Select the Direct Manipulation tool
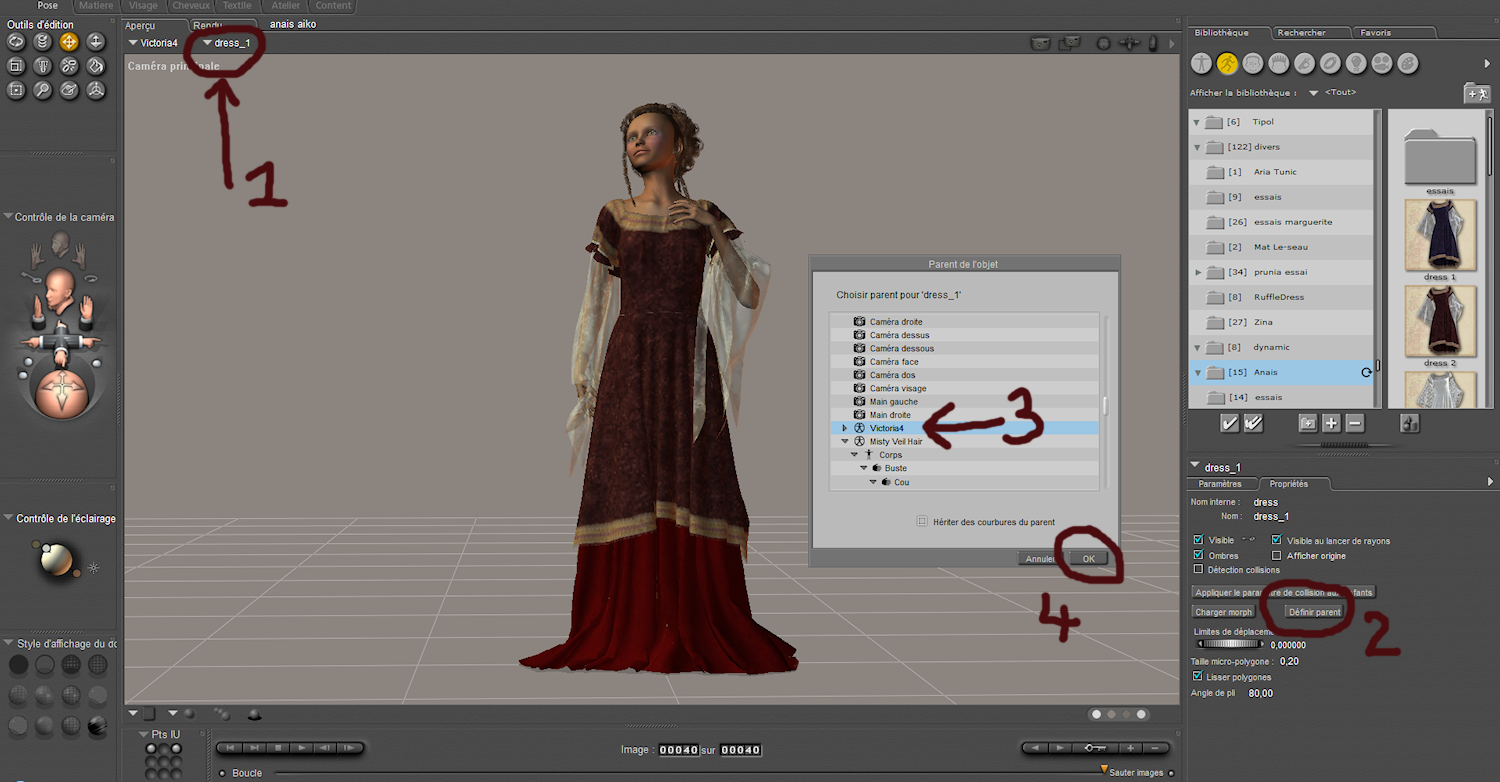 [x=95, y=90]
